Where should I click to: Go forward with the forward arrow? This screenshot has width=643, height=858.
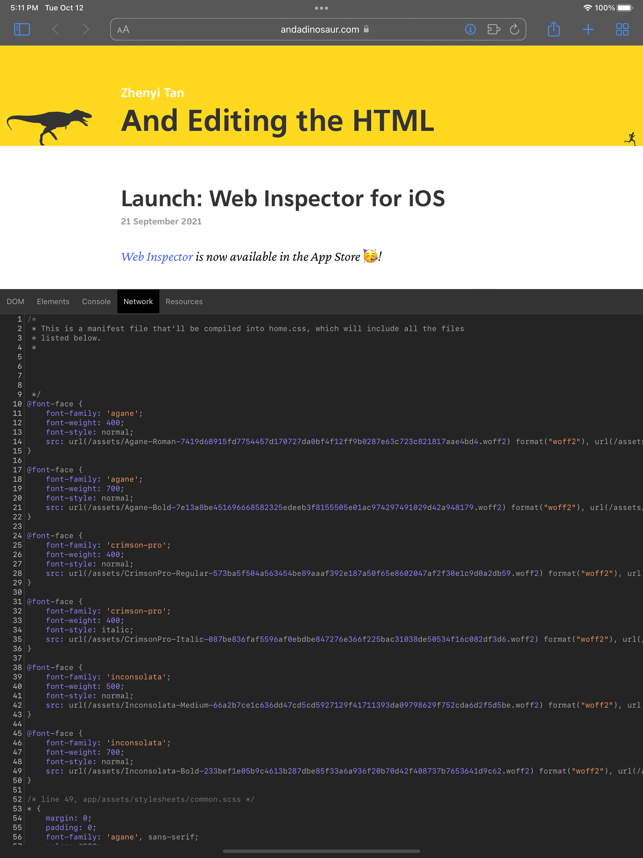coord(85,29)
